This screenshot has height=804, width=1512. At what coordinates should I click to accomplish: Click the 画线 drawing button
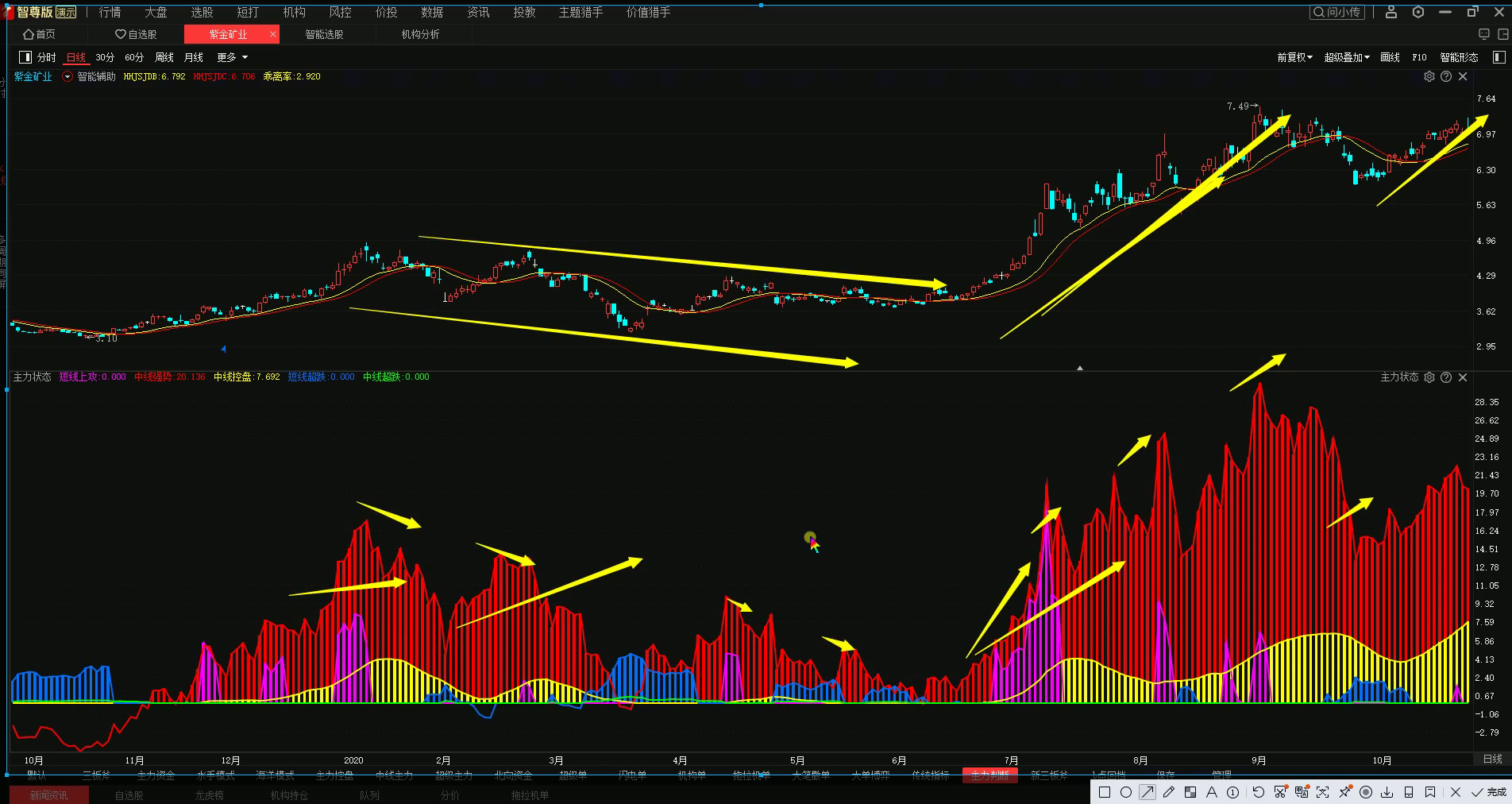pos(1390,57)
